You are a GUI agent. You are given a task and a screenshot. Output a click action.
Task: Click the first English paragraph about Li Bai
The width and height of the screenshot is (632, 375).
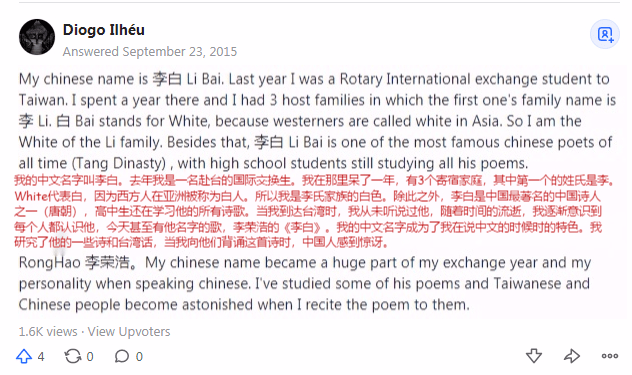(x=317, y=121)
